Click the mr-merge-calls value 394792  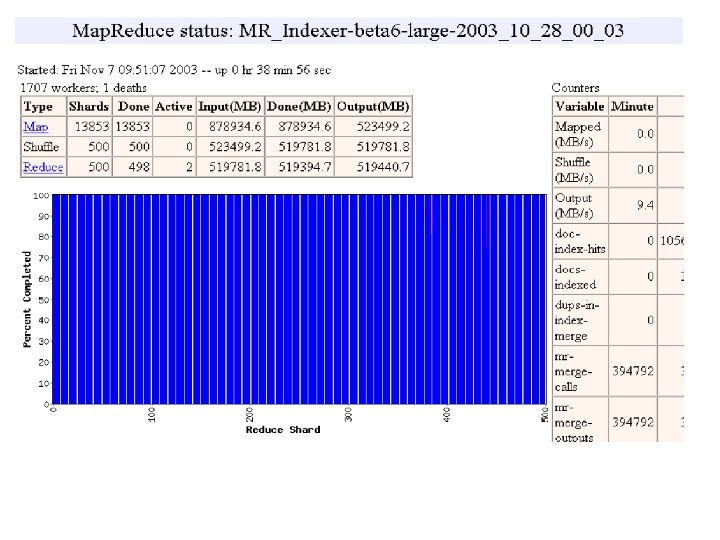pos(632,371)
